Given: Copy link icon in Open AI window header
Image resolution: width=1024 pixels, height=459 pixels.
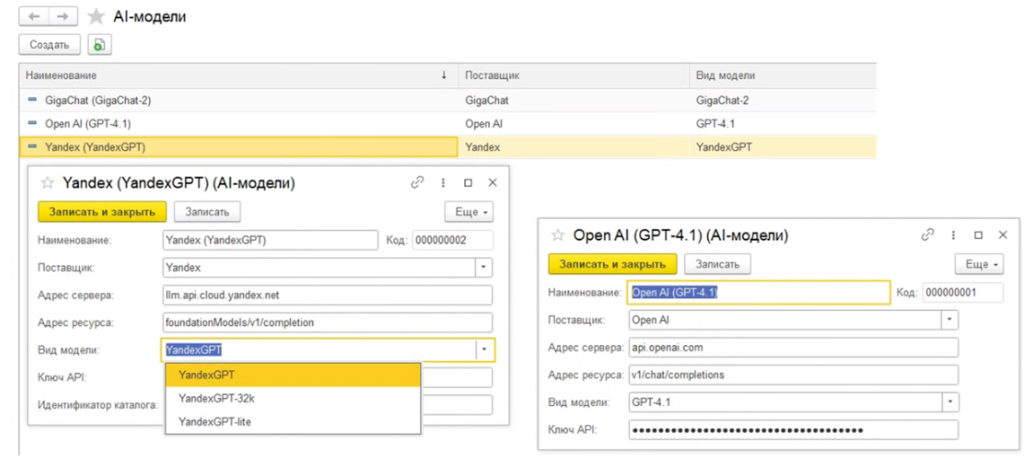Looking at the screenshot, I should 928,235.
